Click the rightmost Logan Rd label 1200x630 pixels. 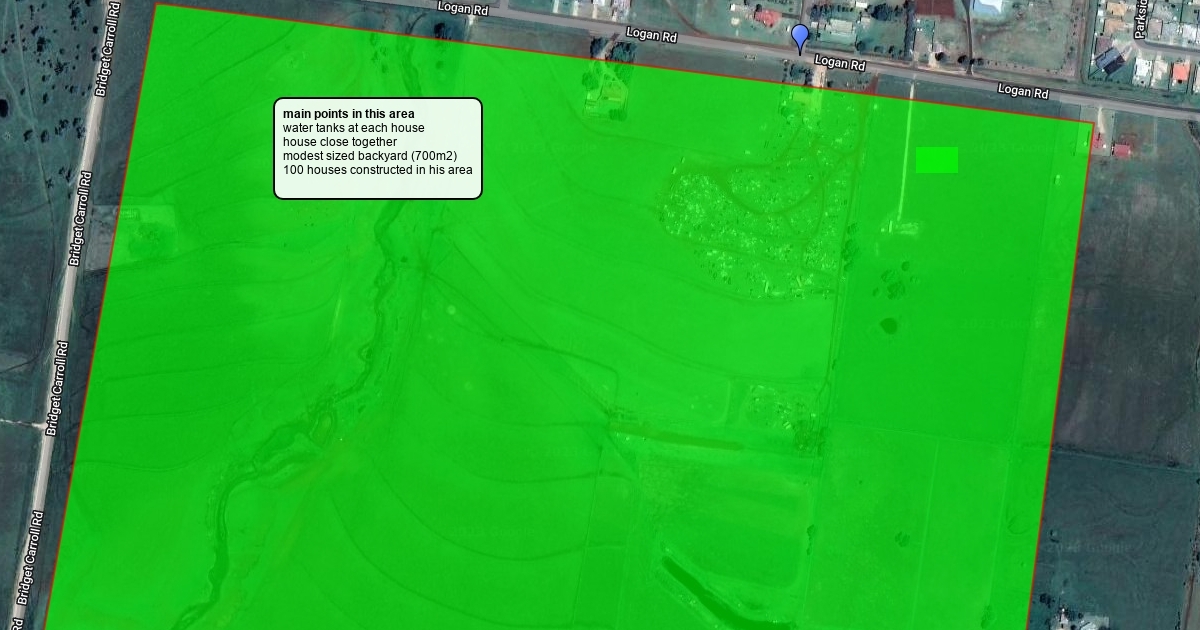tap(1023, 91)
